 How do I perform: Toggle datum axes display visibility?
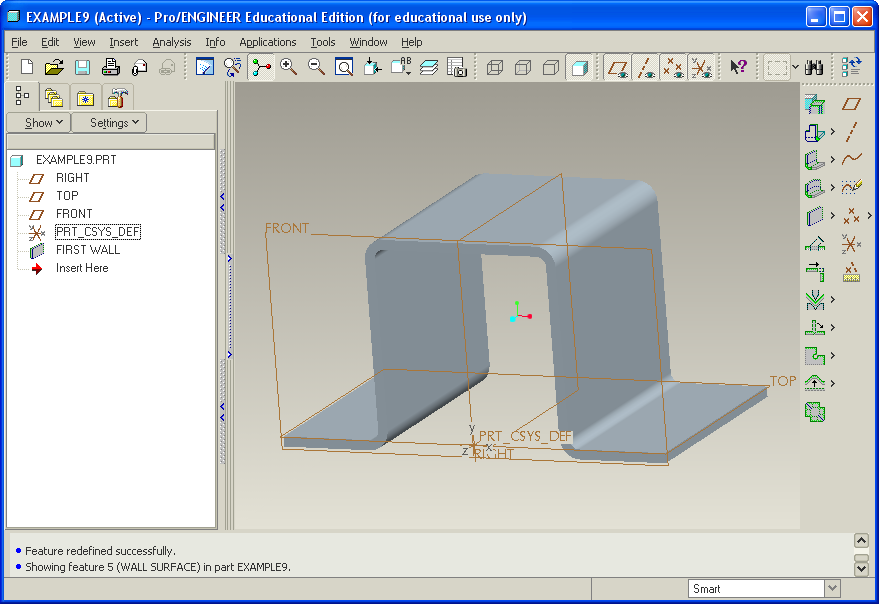(645, 67)
